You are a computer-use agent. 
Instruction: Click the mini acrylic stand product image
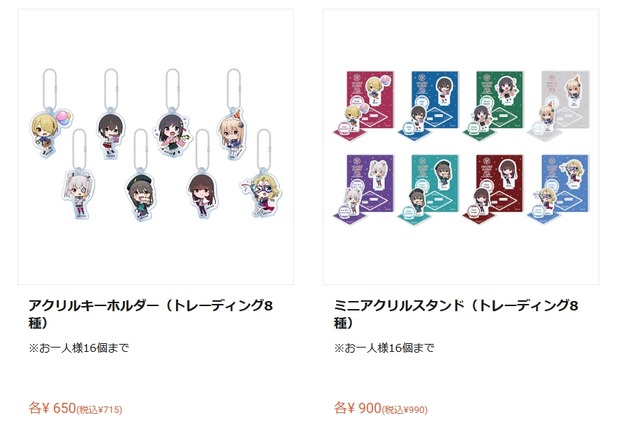click(x=461, y=146)
